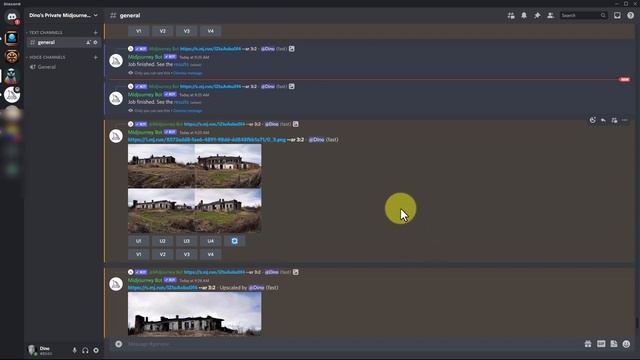Screen dimensions: 640x360
Task: Click U2 upscale button
Action: click(162, 241)
